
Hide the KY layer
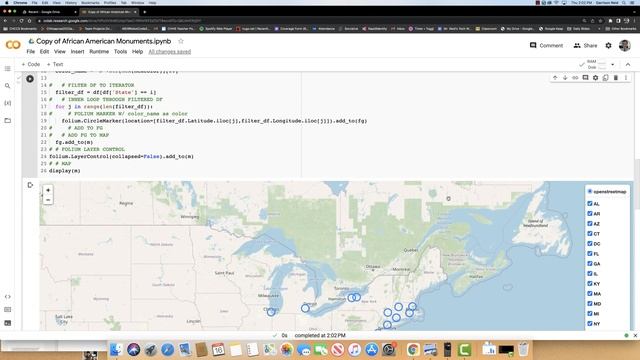(x=590, y=283)
